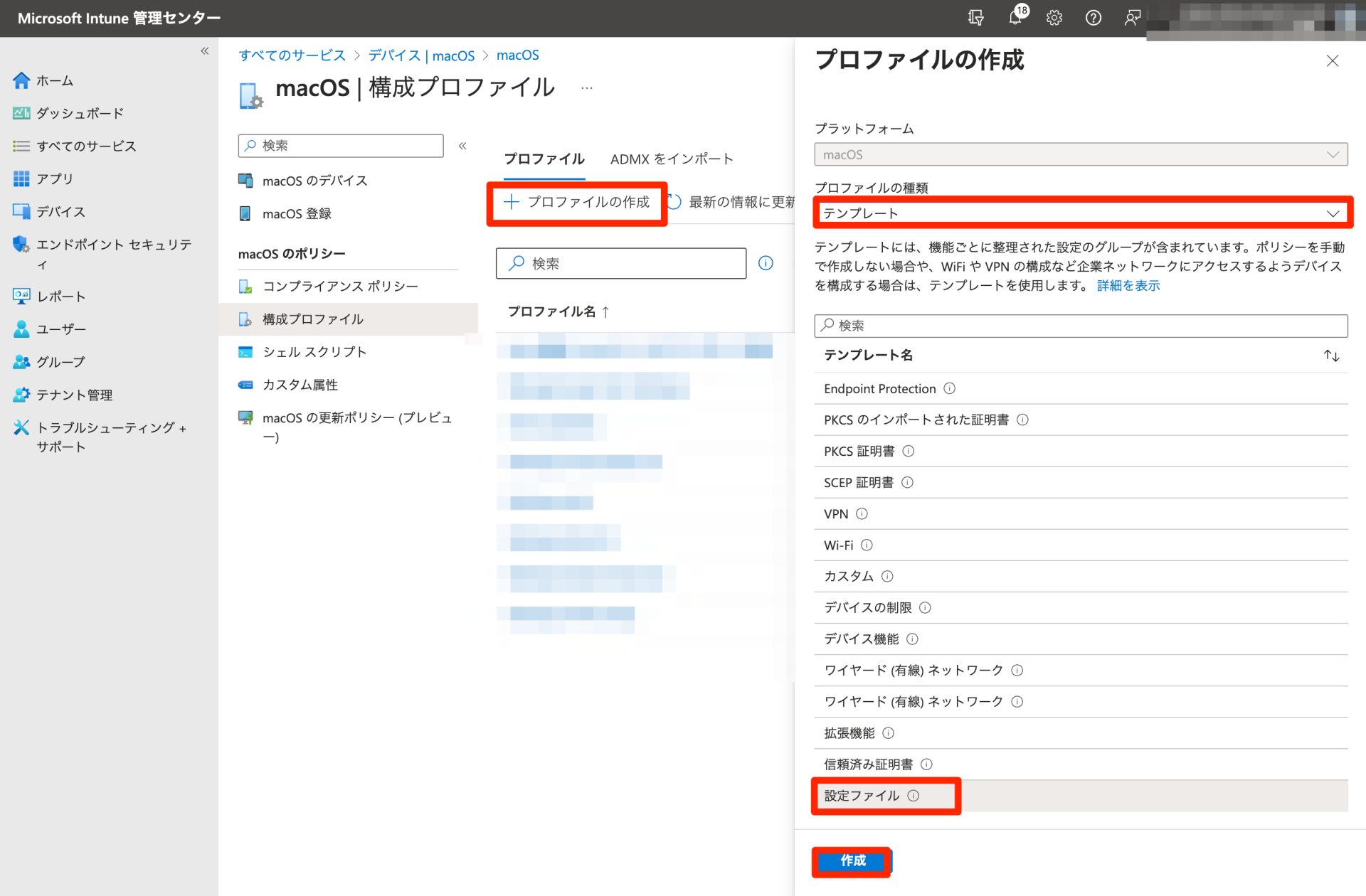The width and height of the screenshot is (1366, 896).
Task: Click the 作成 button to create profile
Action: point(852,861)
